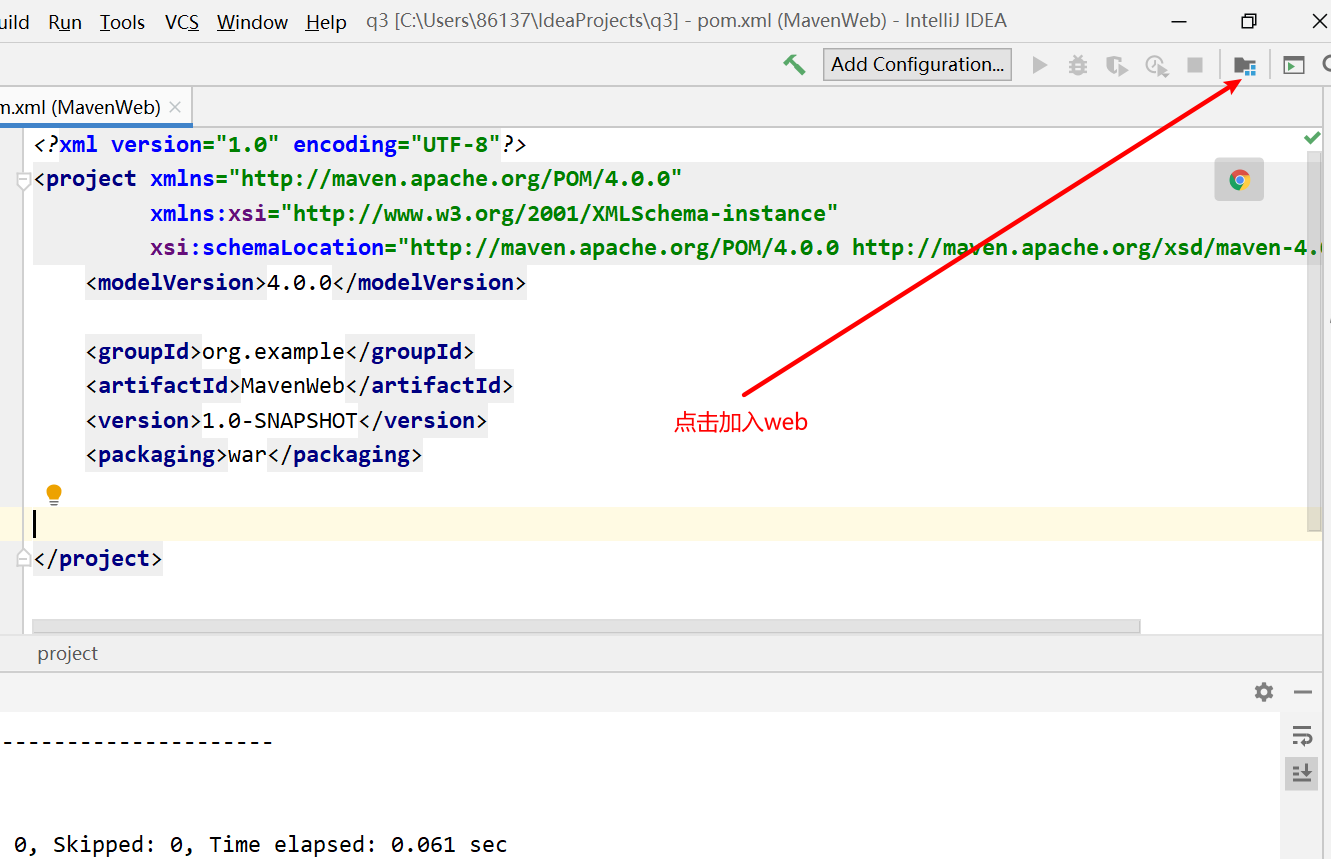Open the VCS menu
This screenshot has width=1331, height=859.
click(182, 22)
